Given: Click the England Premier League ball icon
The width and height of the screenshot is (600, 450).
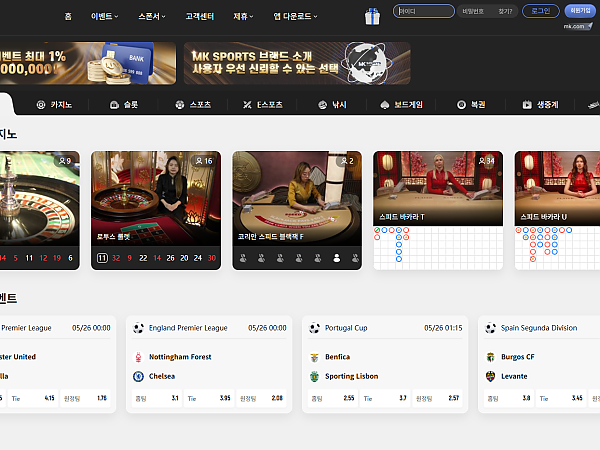Looking at the screenshot, I should pos(138,328).
